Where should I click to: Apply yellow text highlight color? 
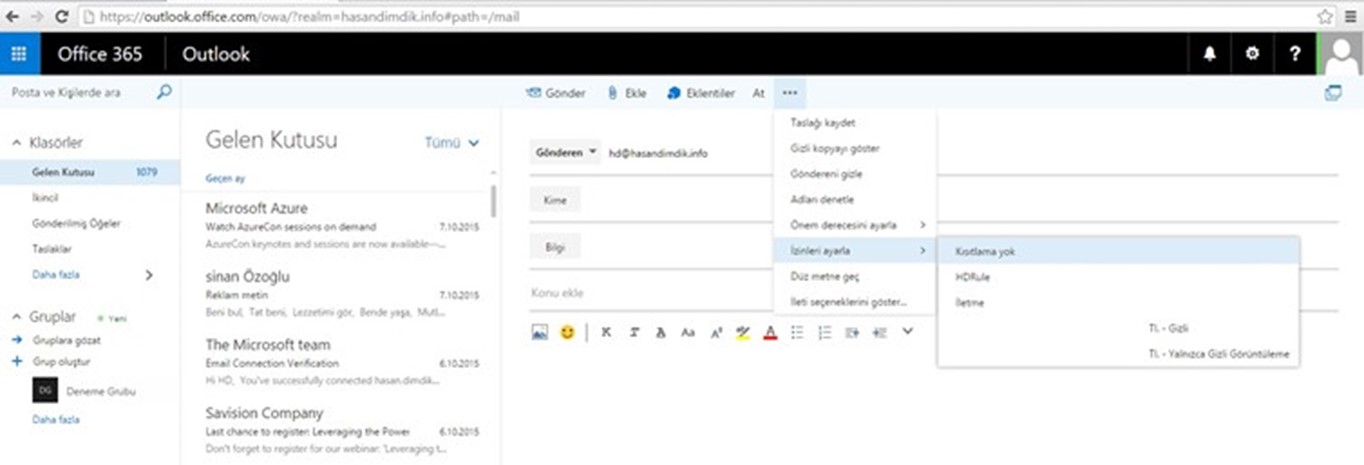pos(743,332)
